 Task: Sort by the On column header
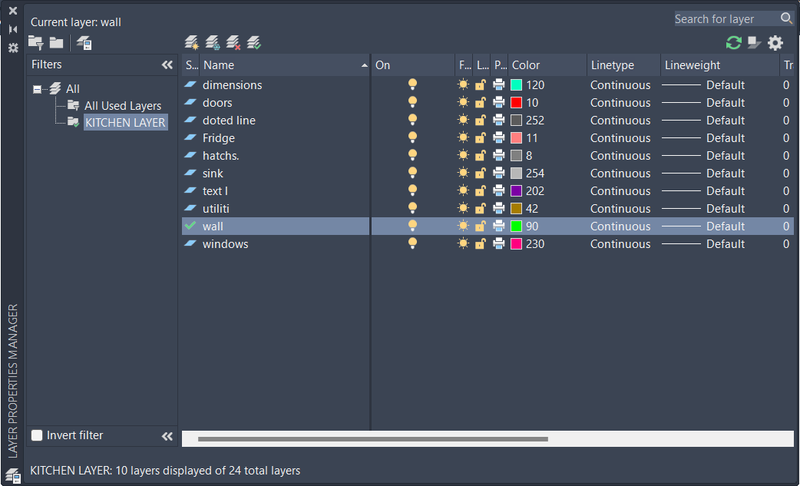tap(413, 65)
